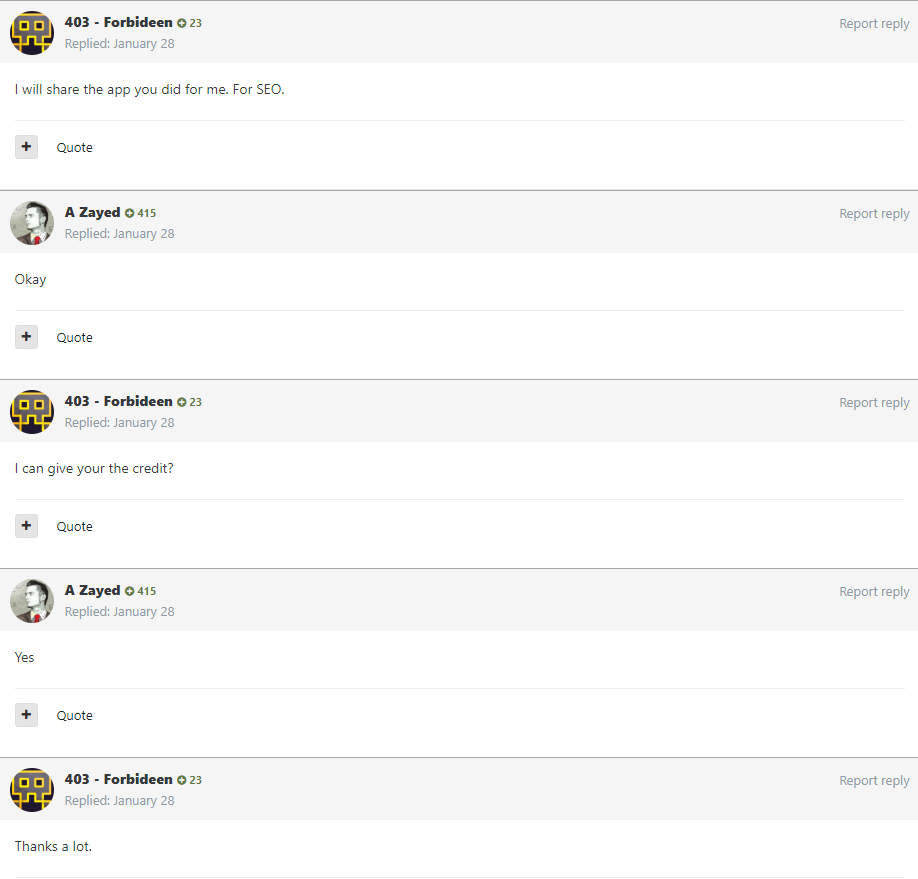Viewport: 918px width, 879px height.
Task: Toggle multiquote on the 'Yes' reply
Action: click(x=26, y=714)
